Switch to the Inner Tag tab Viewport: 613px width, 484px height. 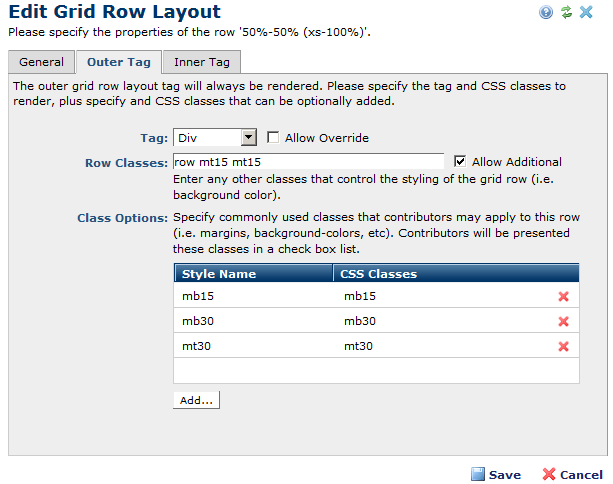[x=201, y=62]
